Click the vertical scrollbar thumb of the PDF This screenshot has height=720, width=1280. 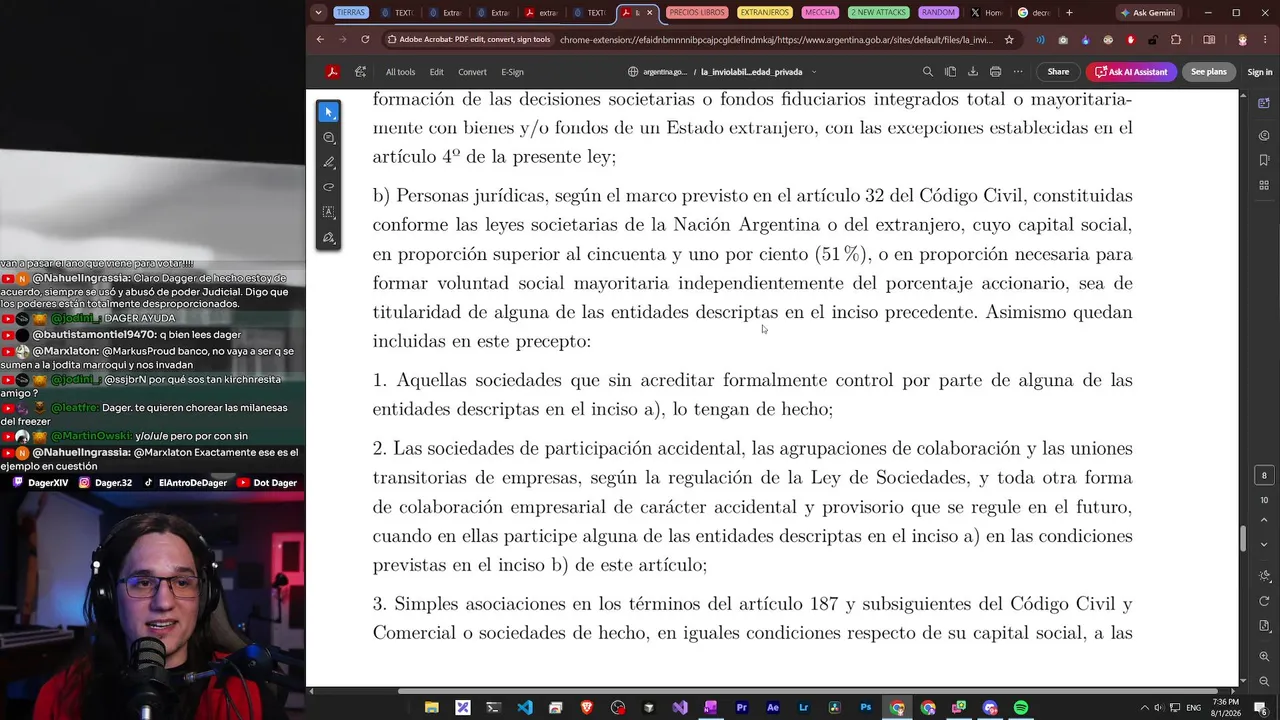1243,538
